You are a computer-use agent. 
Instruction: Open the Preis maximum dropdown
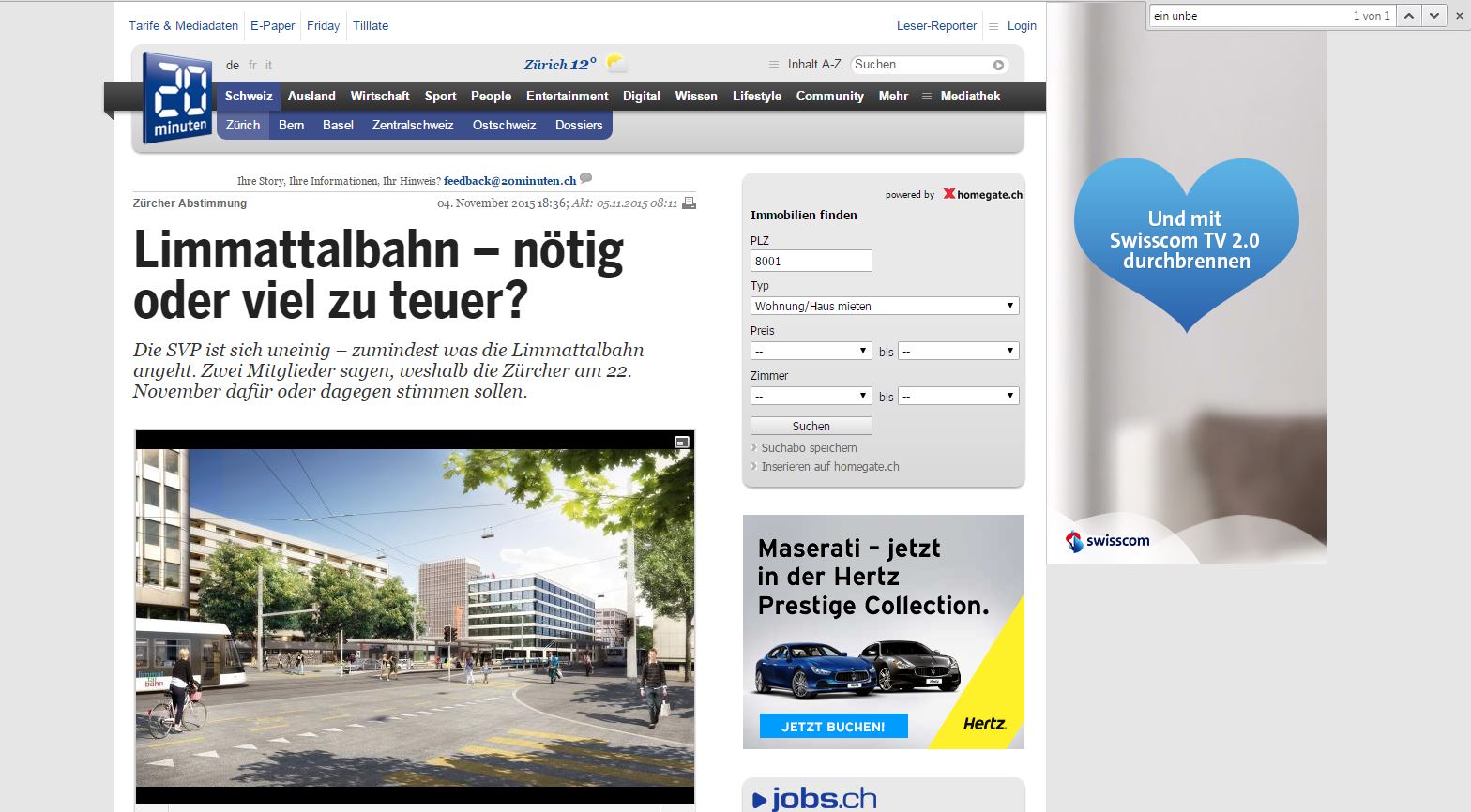959,351
